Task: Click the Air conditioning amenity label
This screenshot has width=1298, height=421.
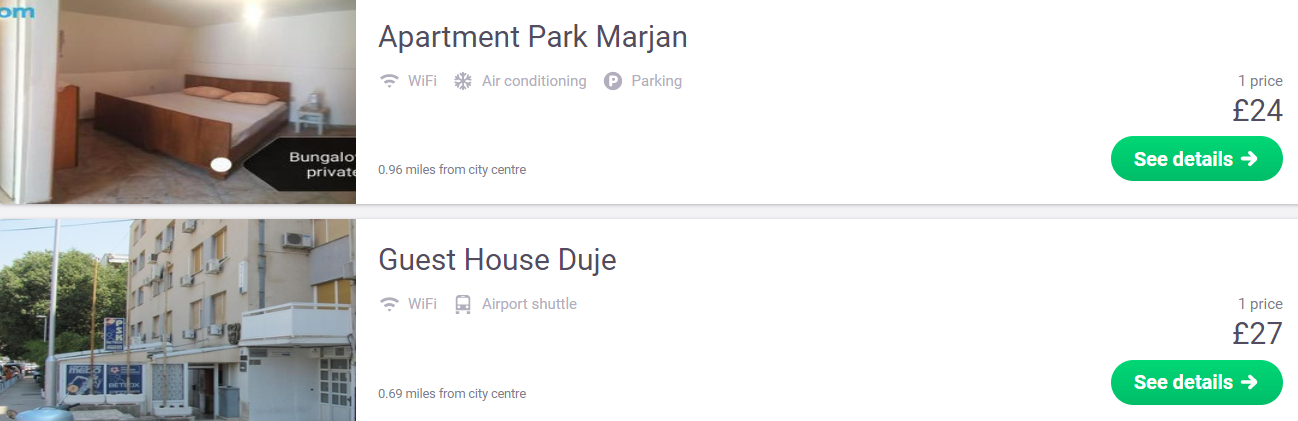Action: coord(534,81)
